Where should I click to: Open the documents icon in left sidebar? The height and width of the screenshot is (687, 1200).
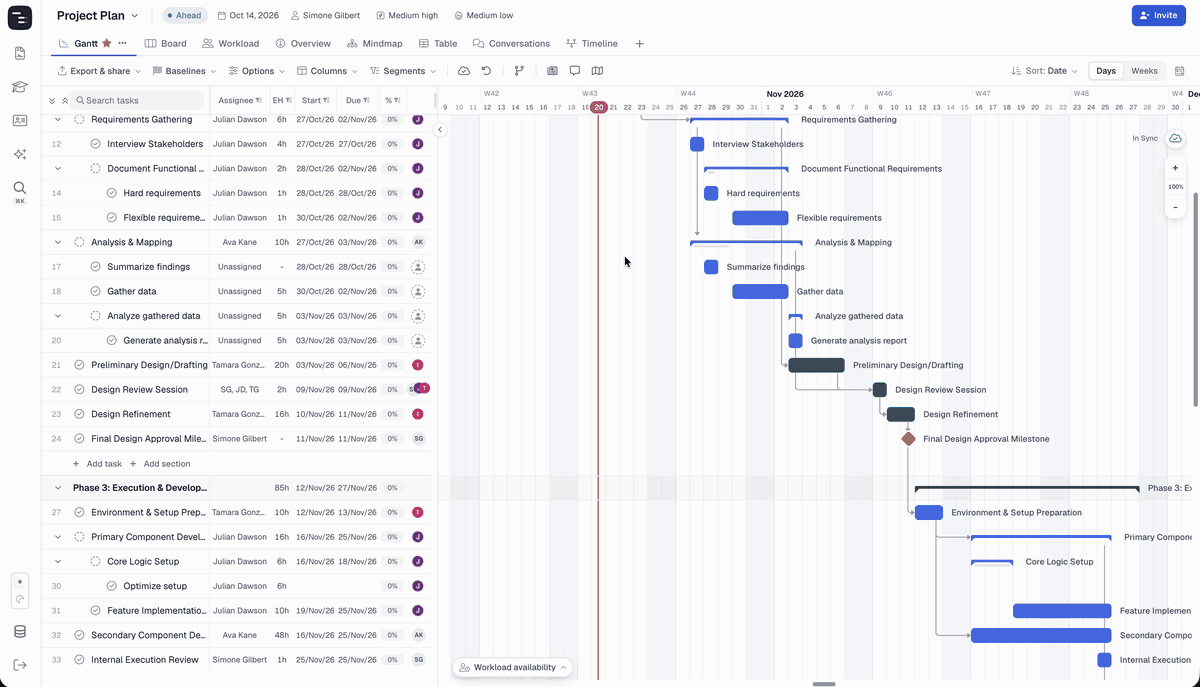pos(20,53)
